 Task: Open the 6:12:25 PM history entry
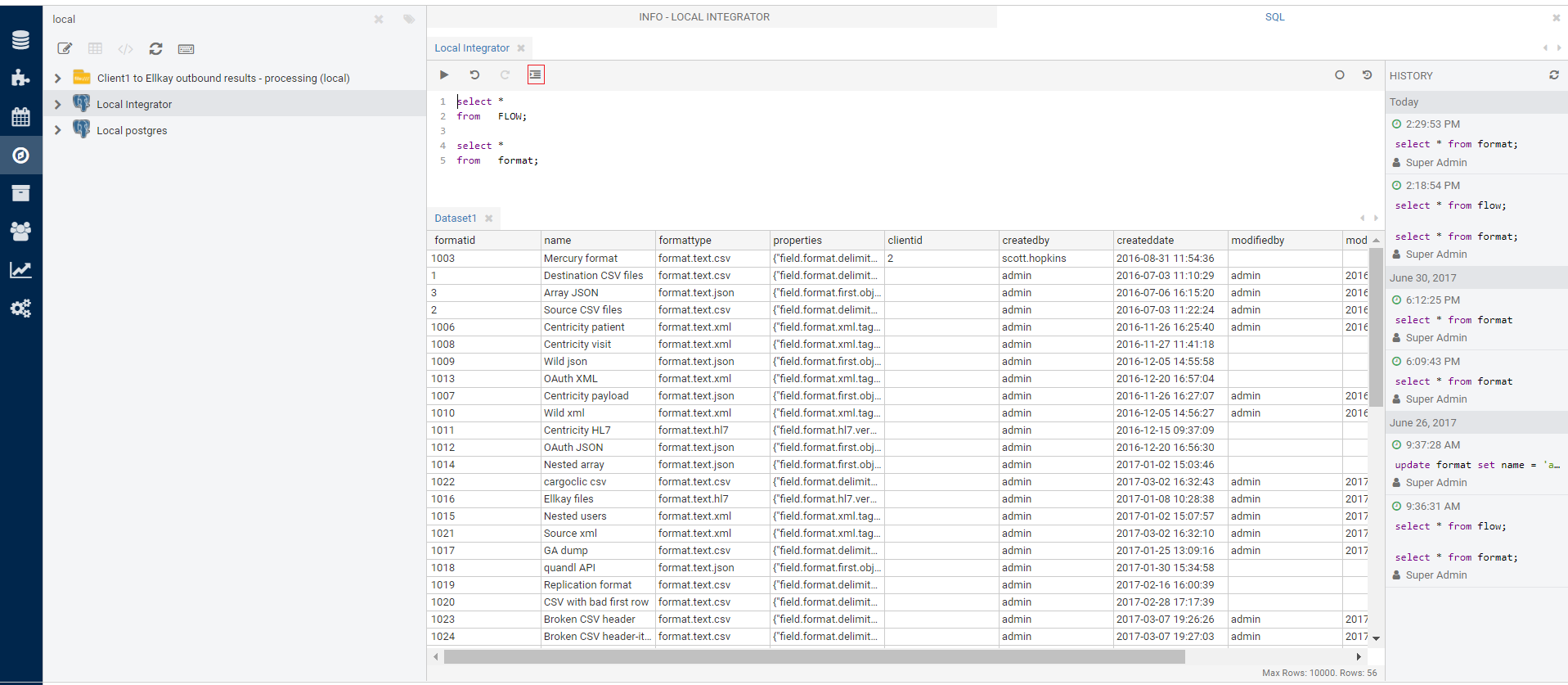(x=1476, y=318)
